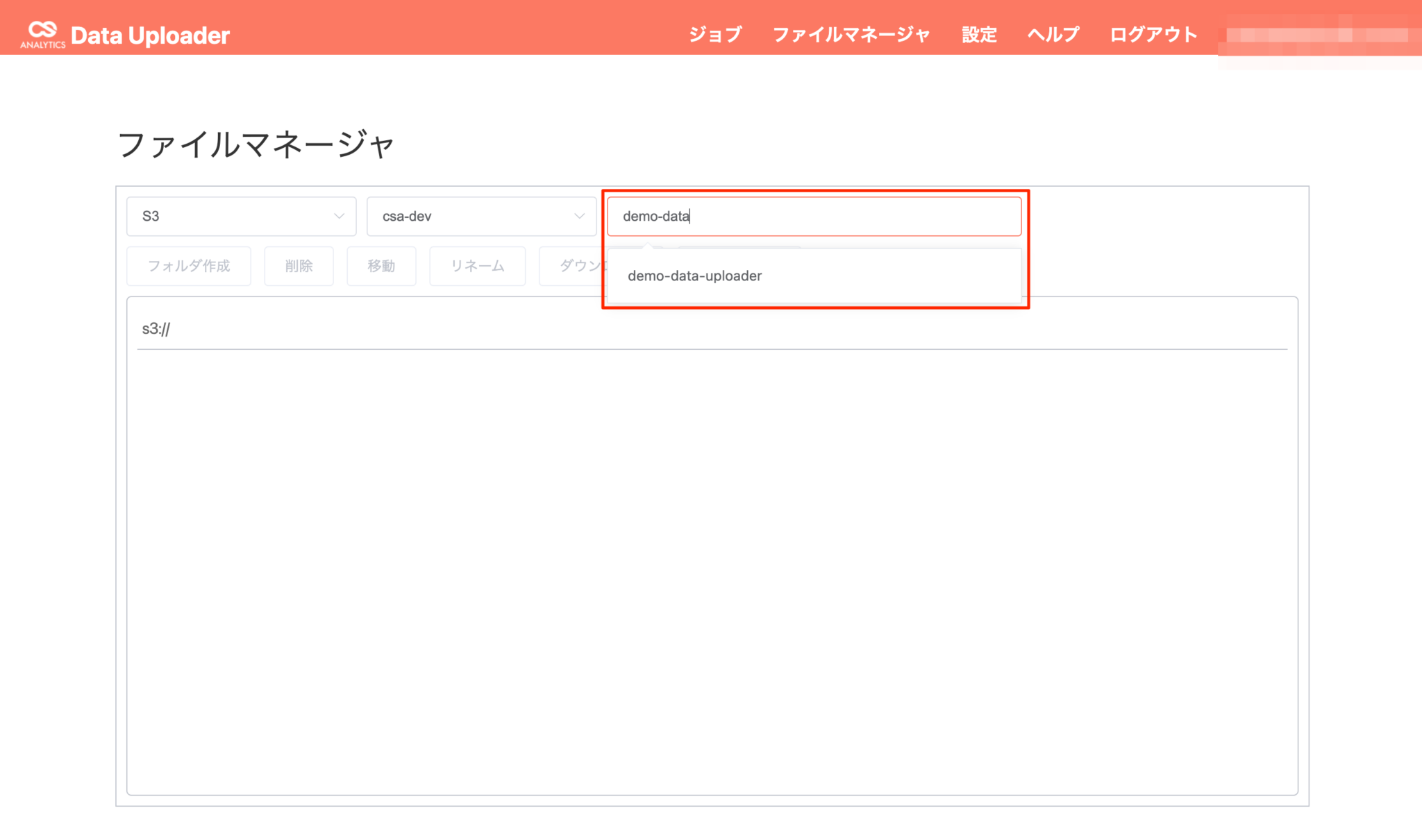Click ログアウト to log out
This screenshot has height=840, width=1422.
click(1153, 35)
